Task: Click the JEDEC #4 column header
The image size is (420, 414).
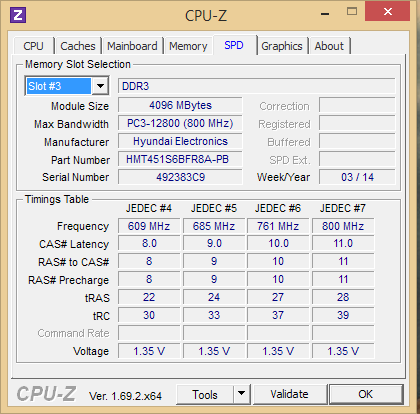Action: (149, 208)
